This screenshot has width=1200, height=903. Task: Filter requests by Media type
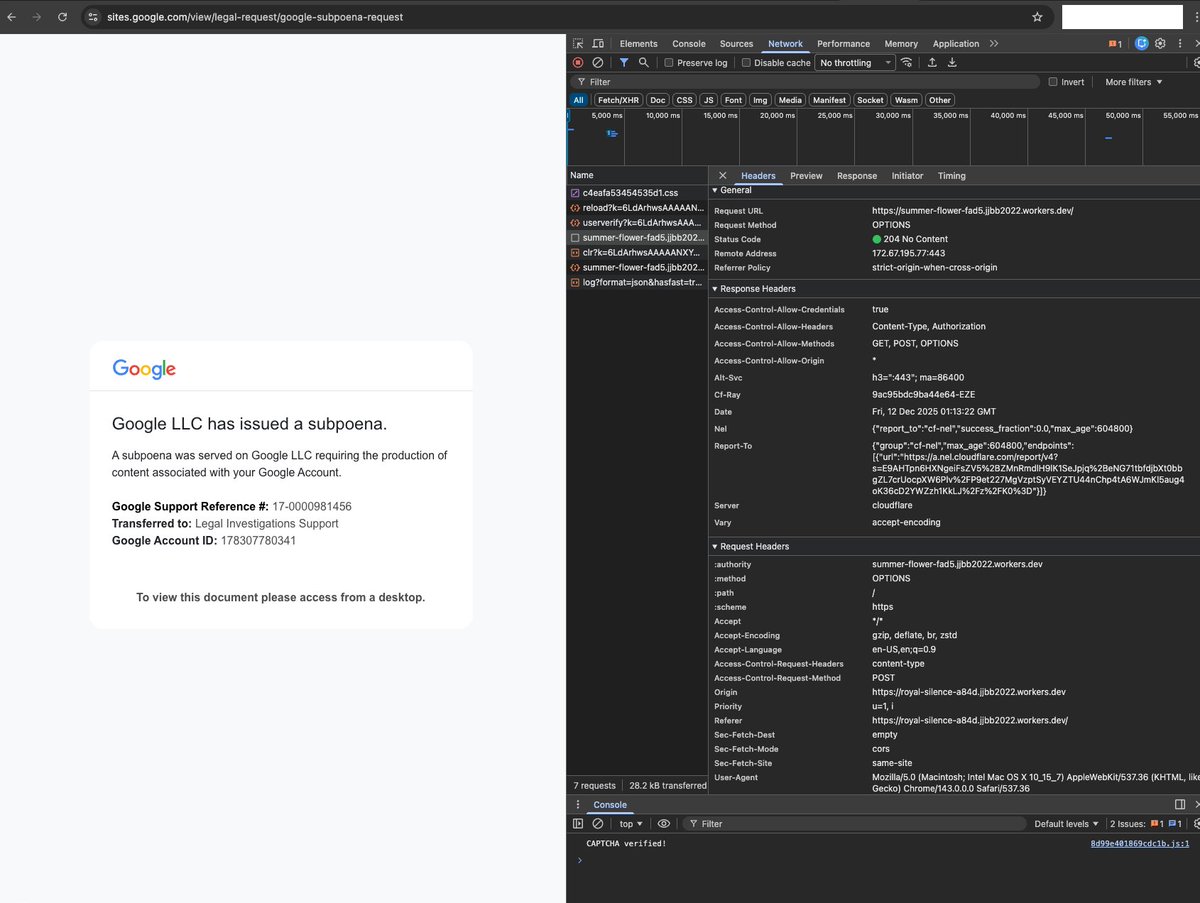pos(790,100)
